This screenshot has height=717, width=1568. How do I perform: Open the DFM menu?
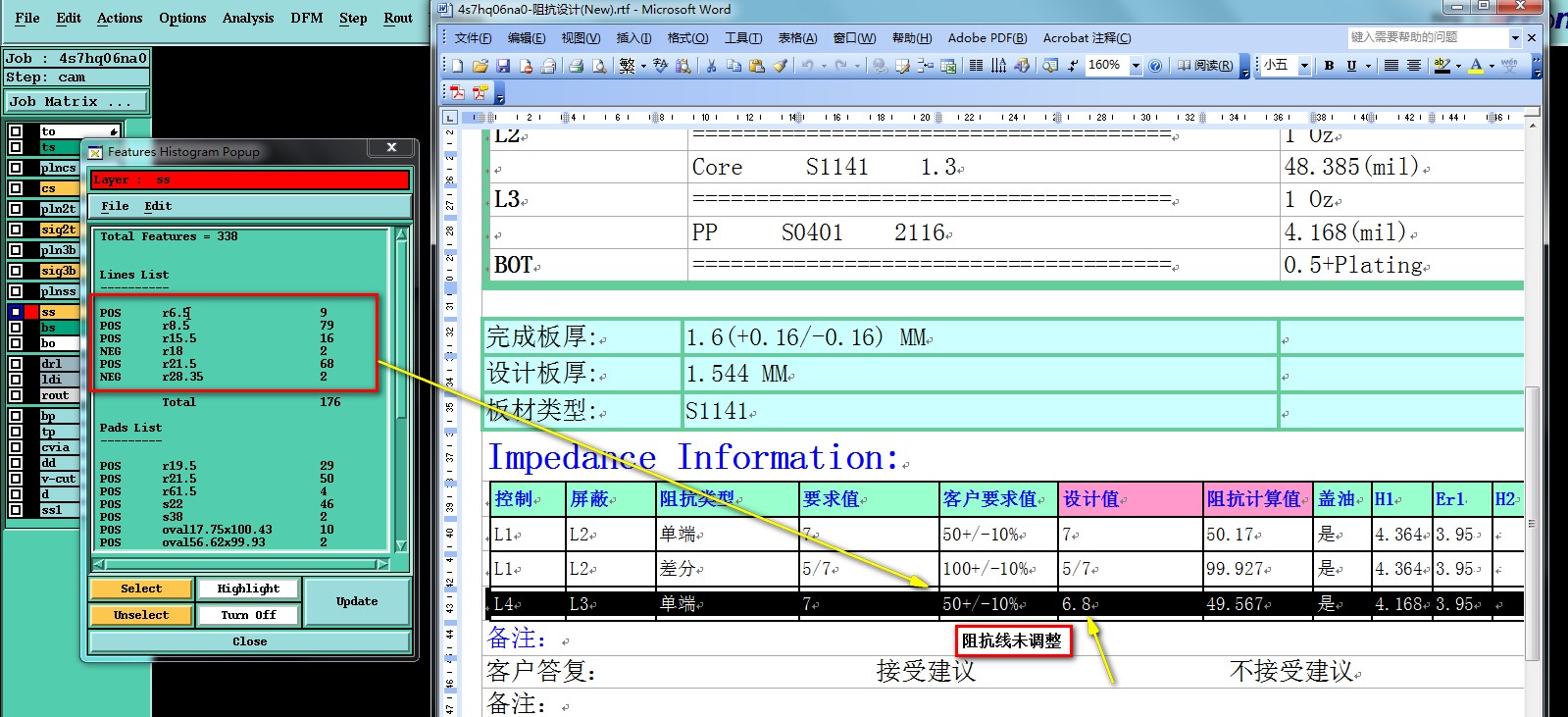(307, 18)
